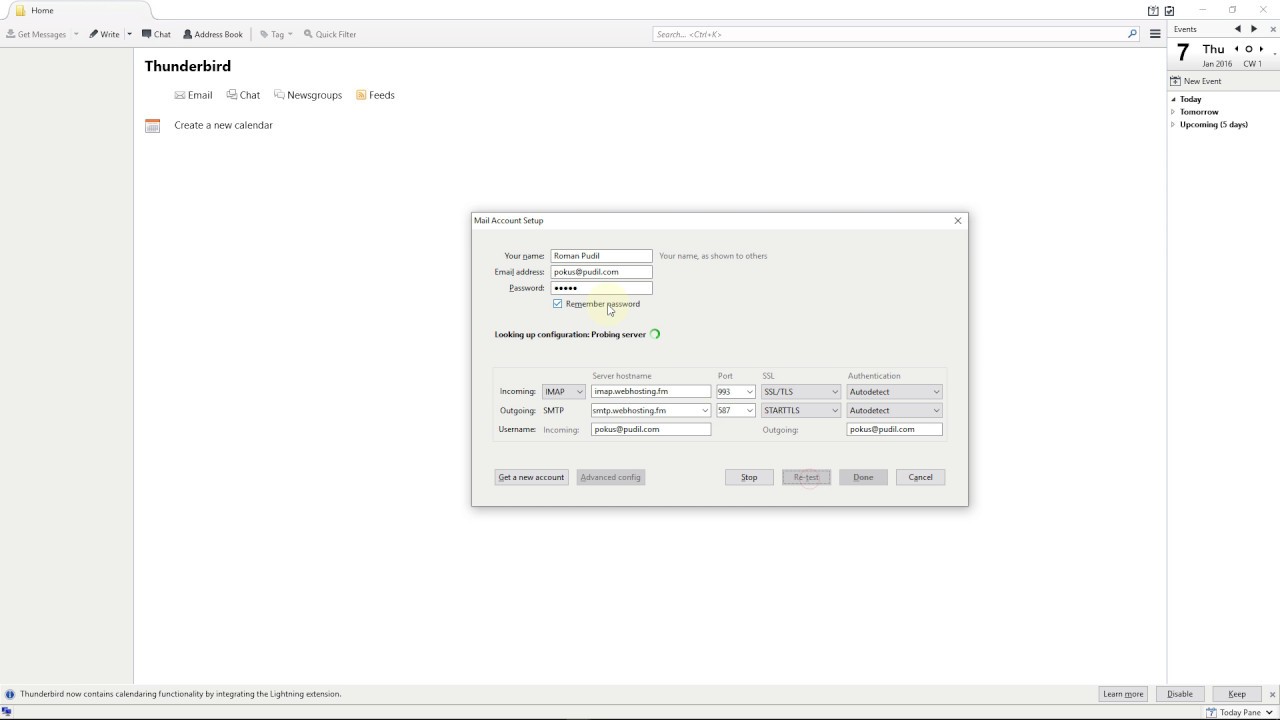Image resolution: width=1280 pixels, height=720 pixels.
Task: Click Stop to halt server probing
Action: point(749,477)
